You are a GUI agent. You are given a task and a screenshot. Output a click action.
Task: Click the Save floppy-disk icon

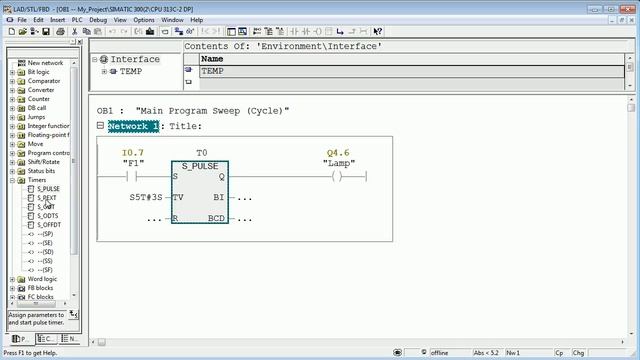(46, 31)
